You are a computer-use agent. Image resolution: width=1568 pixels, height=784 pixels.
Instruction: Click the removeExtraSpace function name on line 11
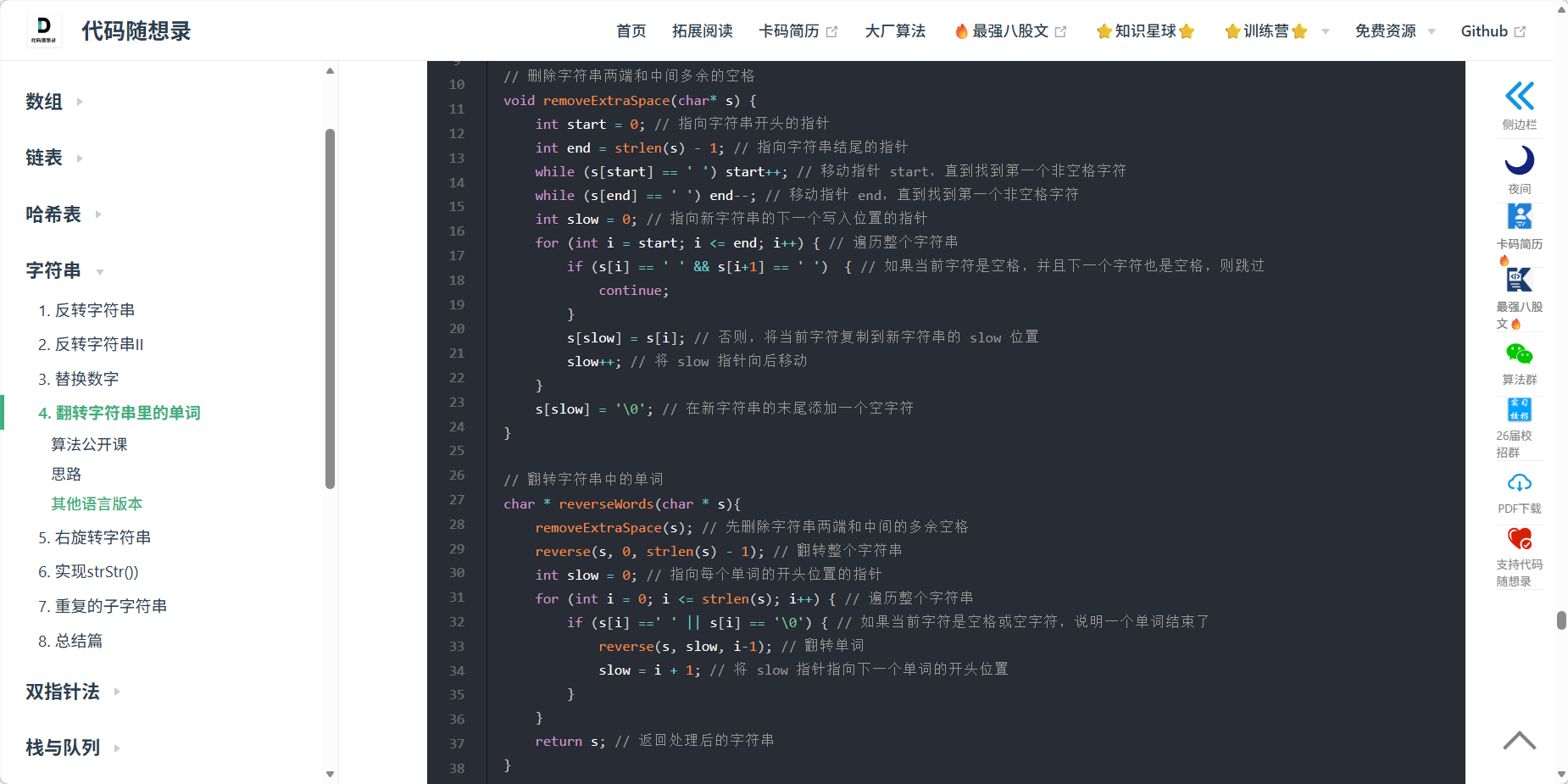pyautogui.click(x=606, y=100)
